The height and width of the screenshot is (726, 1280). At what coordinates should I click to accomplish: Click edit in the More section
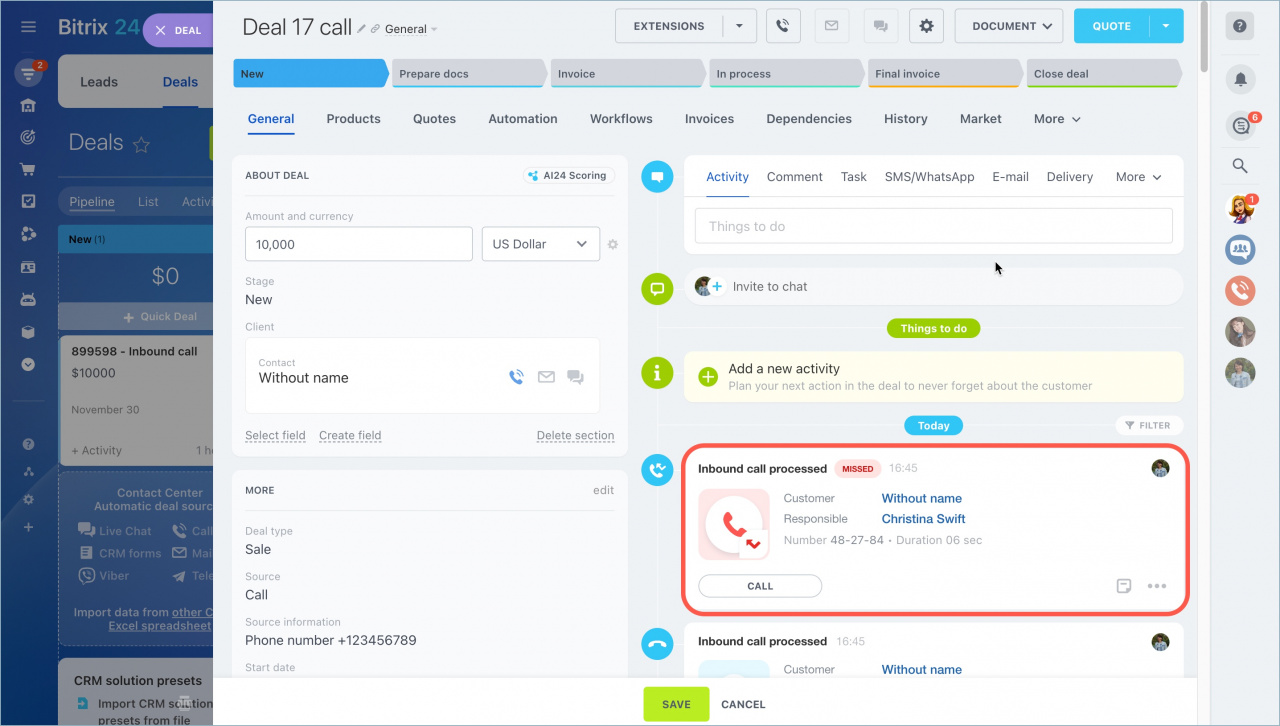coord(603,490)
